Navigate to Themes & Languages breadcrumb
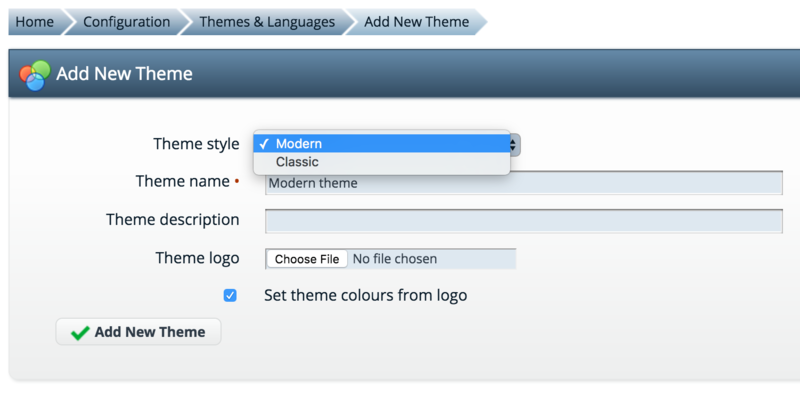 pos(267,22)
